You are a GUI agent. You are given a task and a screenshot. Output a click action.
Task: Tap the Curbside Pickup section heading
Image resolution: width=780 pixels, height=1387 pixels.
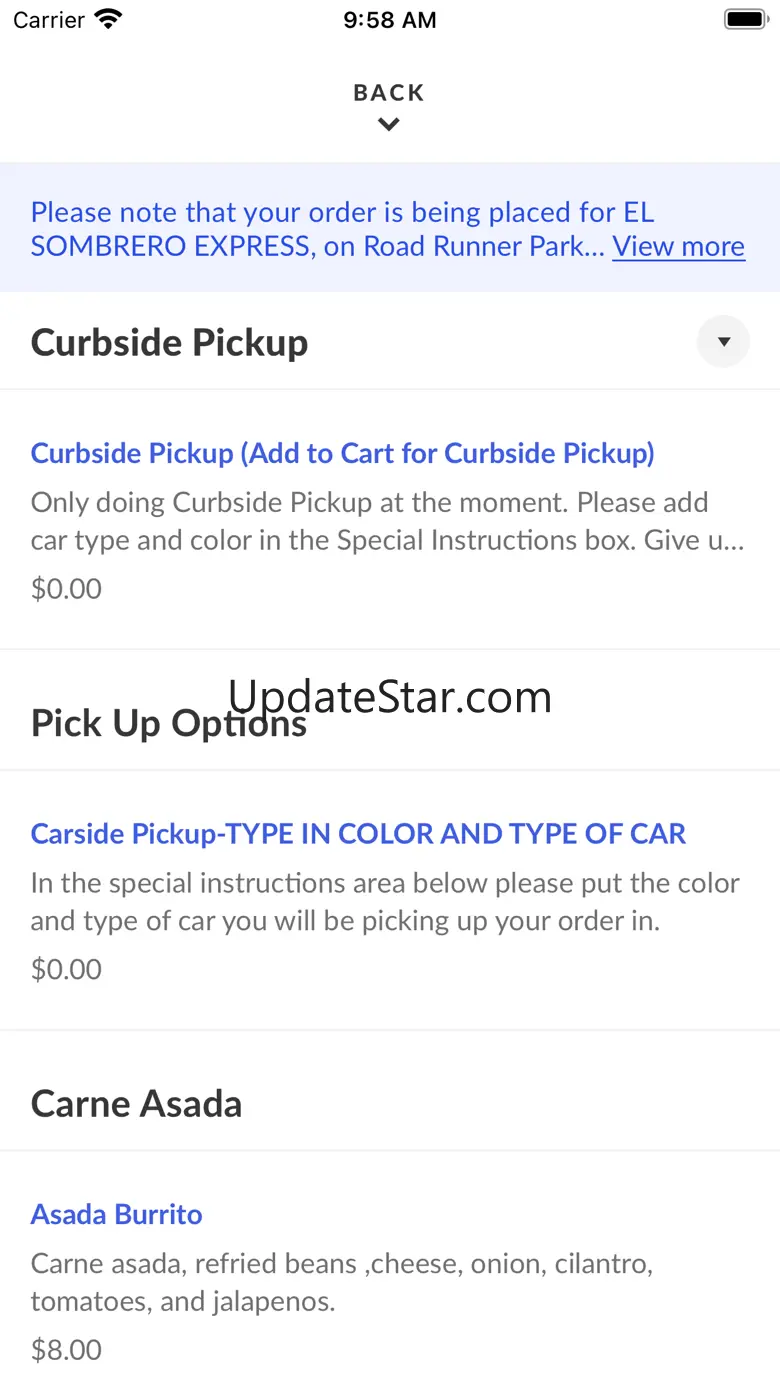click(x=169, y=342)
